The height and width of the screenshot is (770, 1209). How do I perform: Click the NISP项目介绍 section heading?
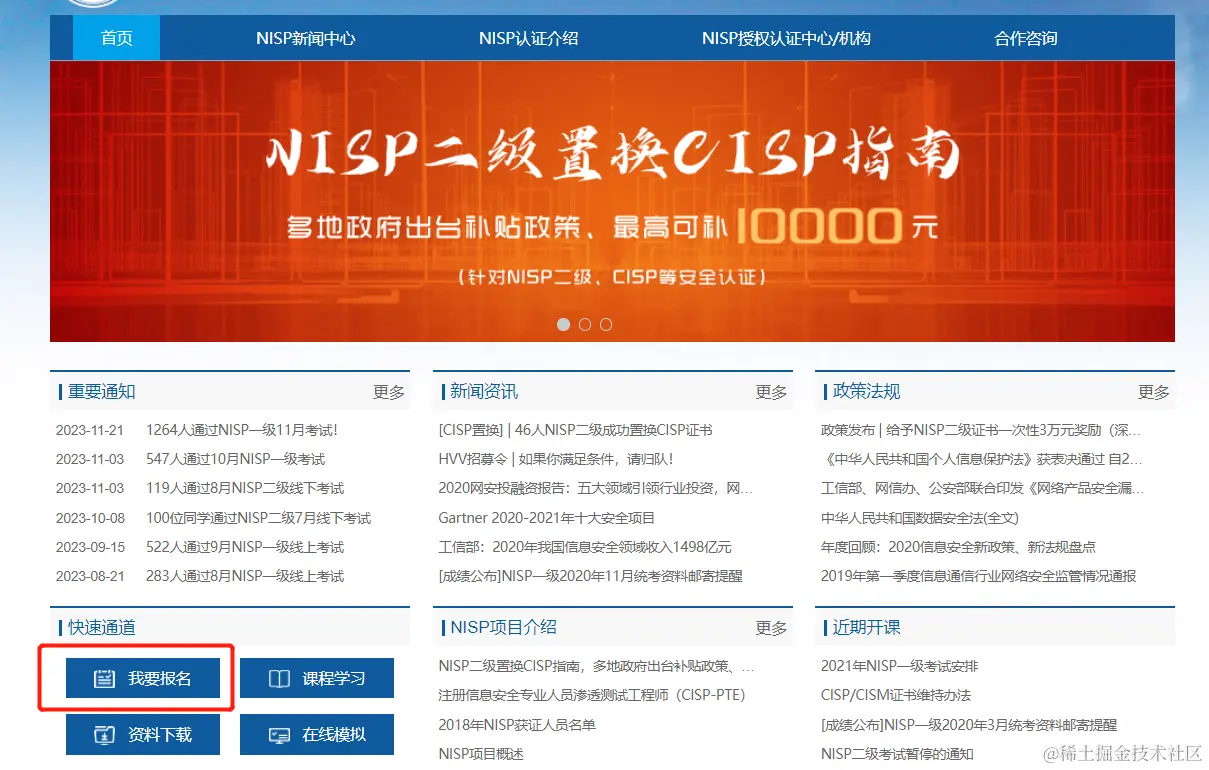click(503, 627)
